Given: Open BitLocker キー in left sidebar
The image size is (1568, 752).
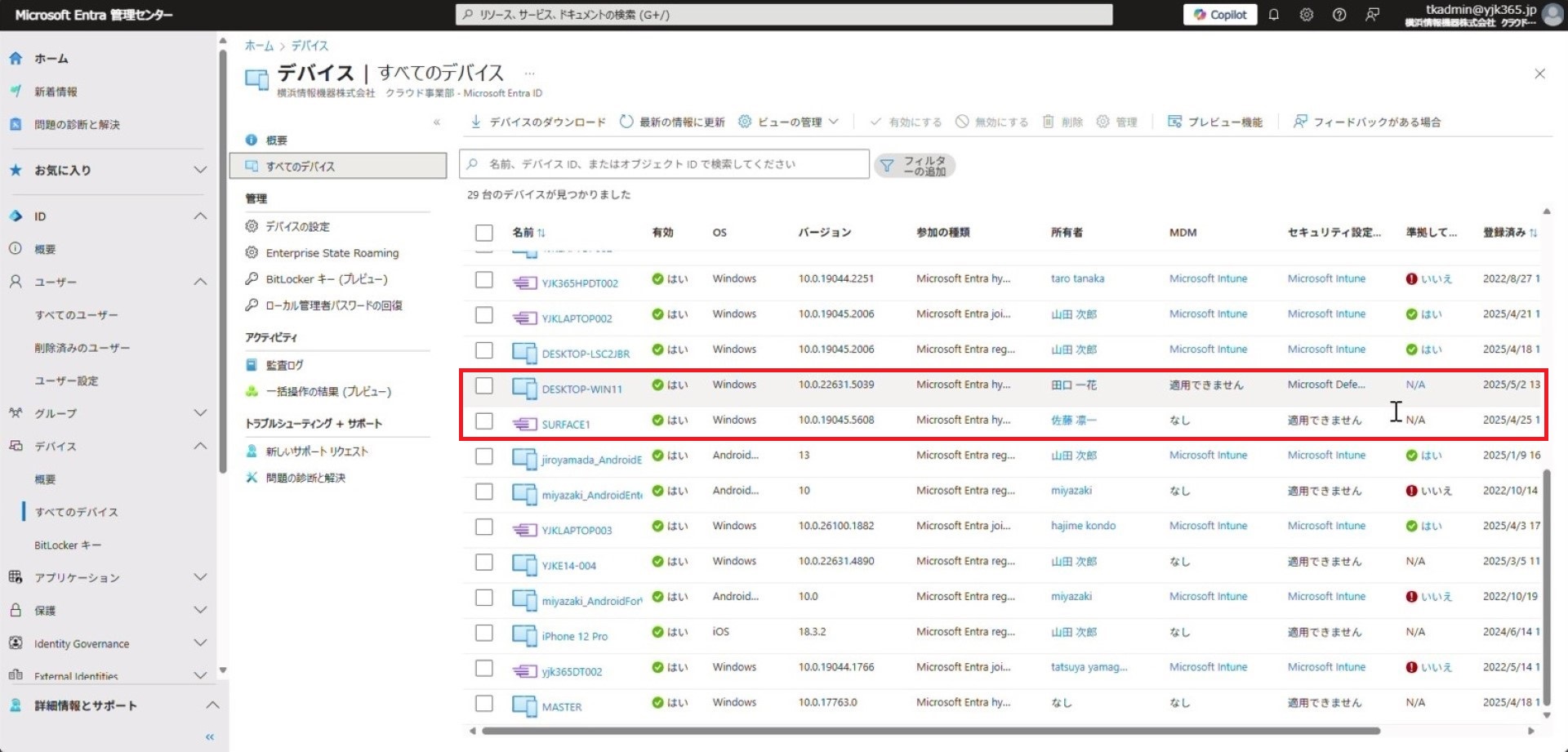Looking at the screenshot, I should [x=68, y=545].
